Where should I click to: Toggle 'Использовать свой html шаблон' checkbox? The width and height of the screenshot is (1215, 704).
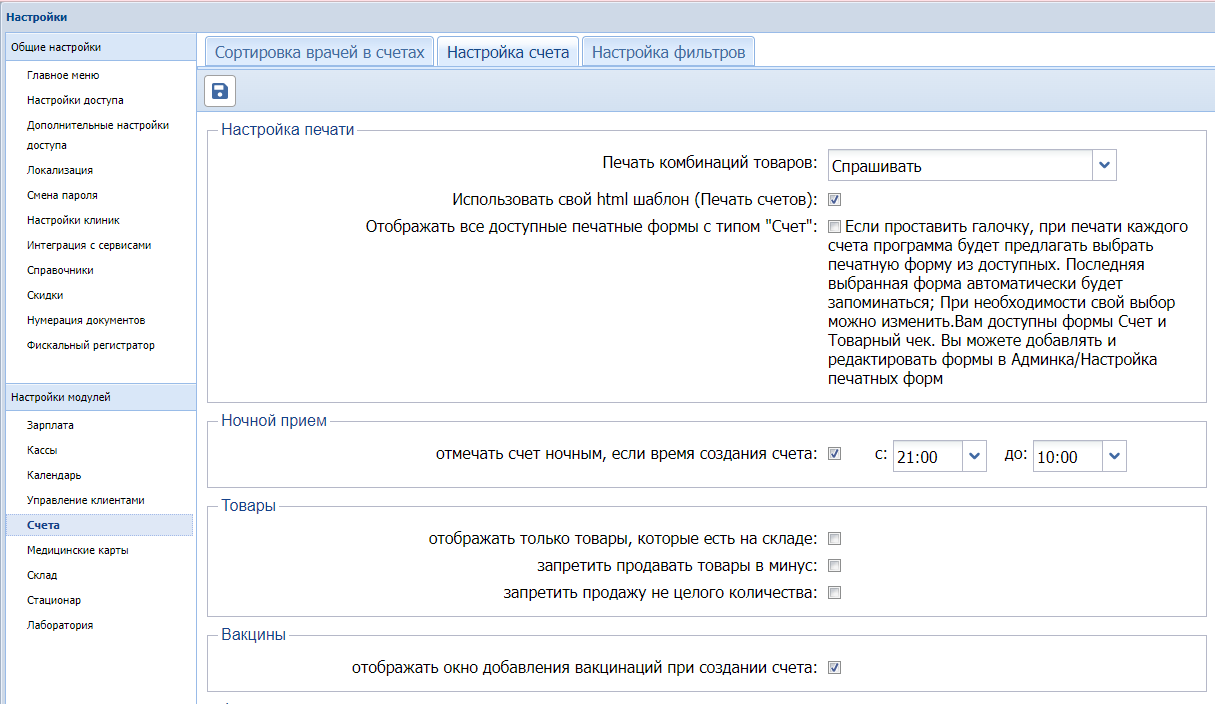pos(834,199)
